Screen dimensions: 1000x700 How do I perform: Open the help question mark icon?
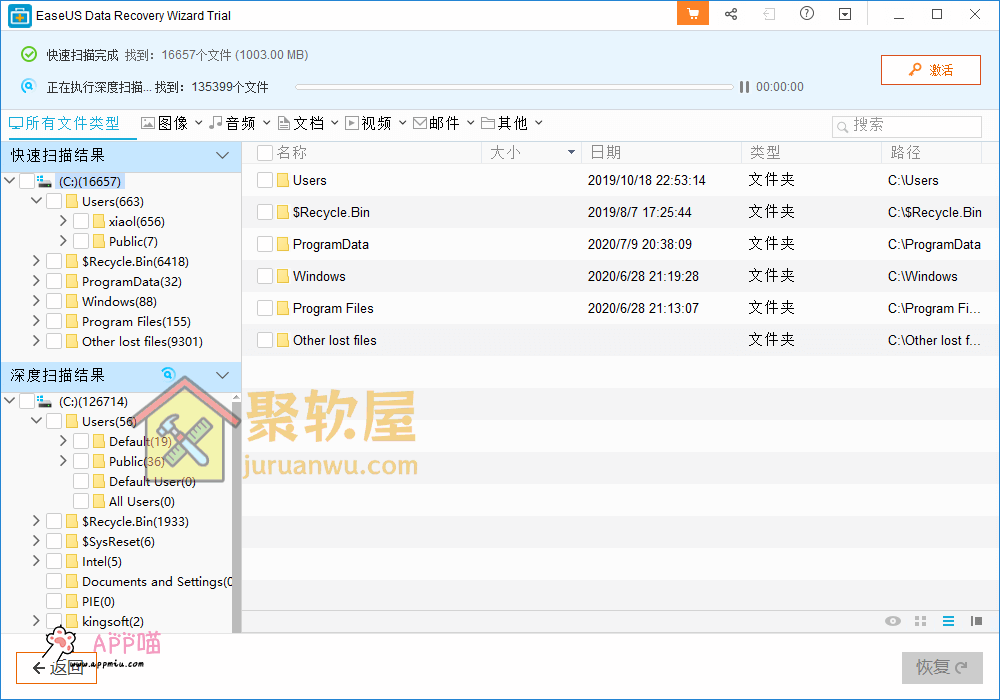coord(805,14)
